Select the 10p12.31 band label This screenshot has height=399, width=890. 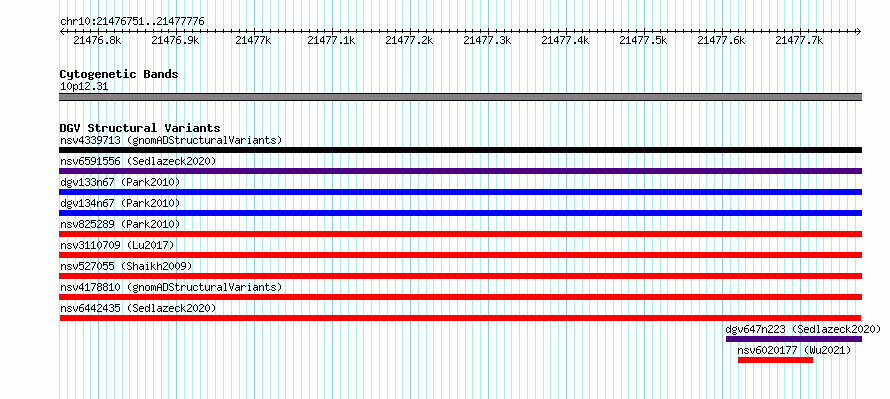(x=84, y=87)
